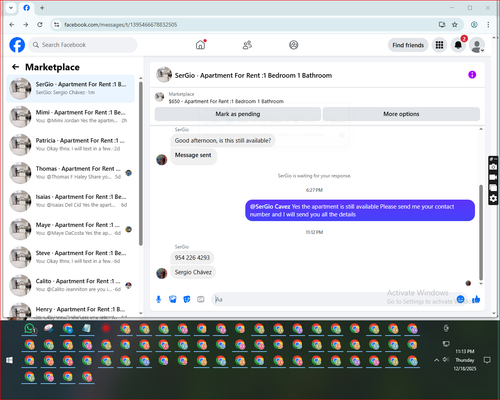Open the Windows notification center
The image size is (500, 400).
coord(487,360)
